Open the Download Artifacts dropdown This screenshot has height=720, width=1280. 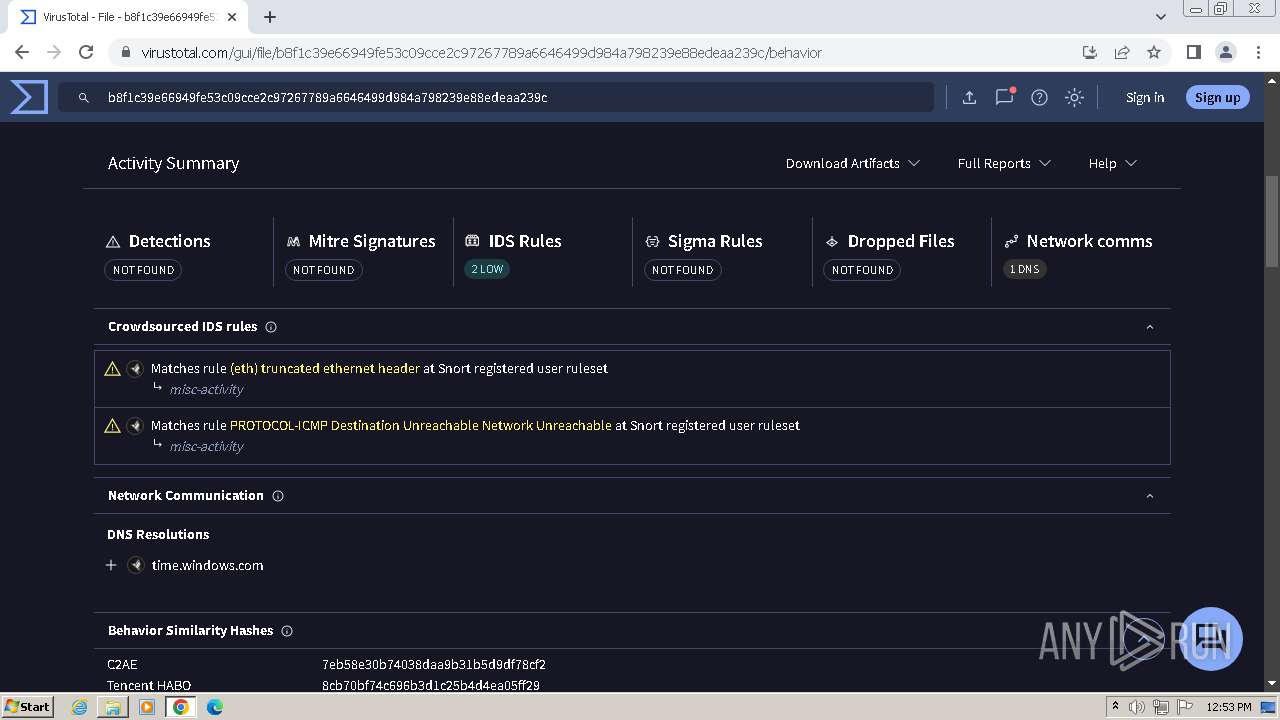852,163
